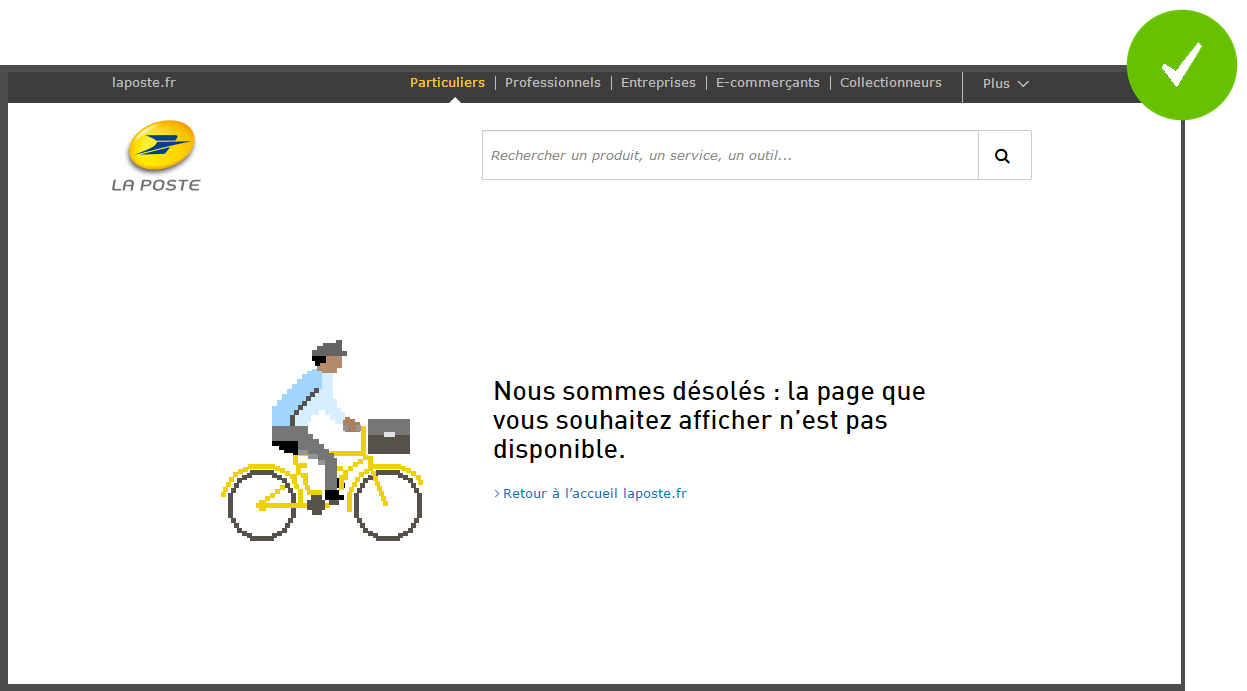
Task: Click the Nous sommes désolés error heading
Action: 709,420
